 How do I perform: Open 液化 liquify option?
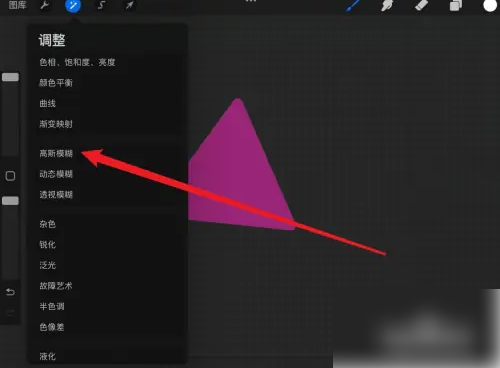coord(47,356)
